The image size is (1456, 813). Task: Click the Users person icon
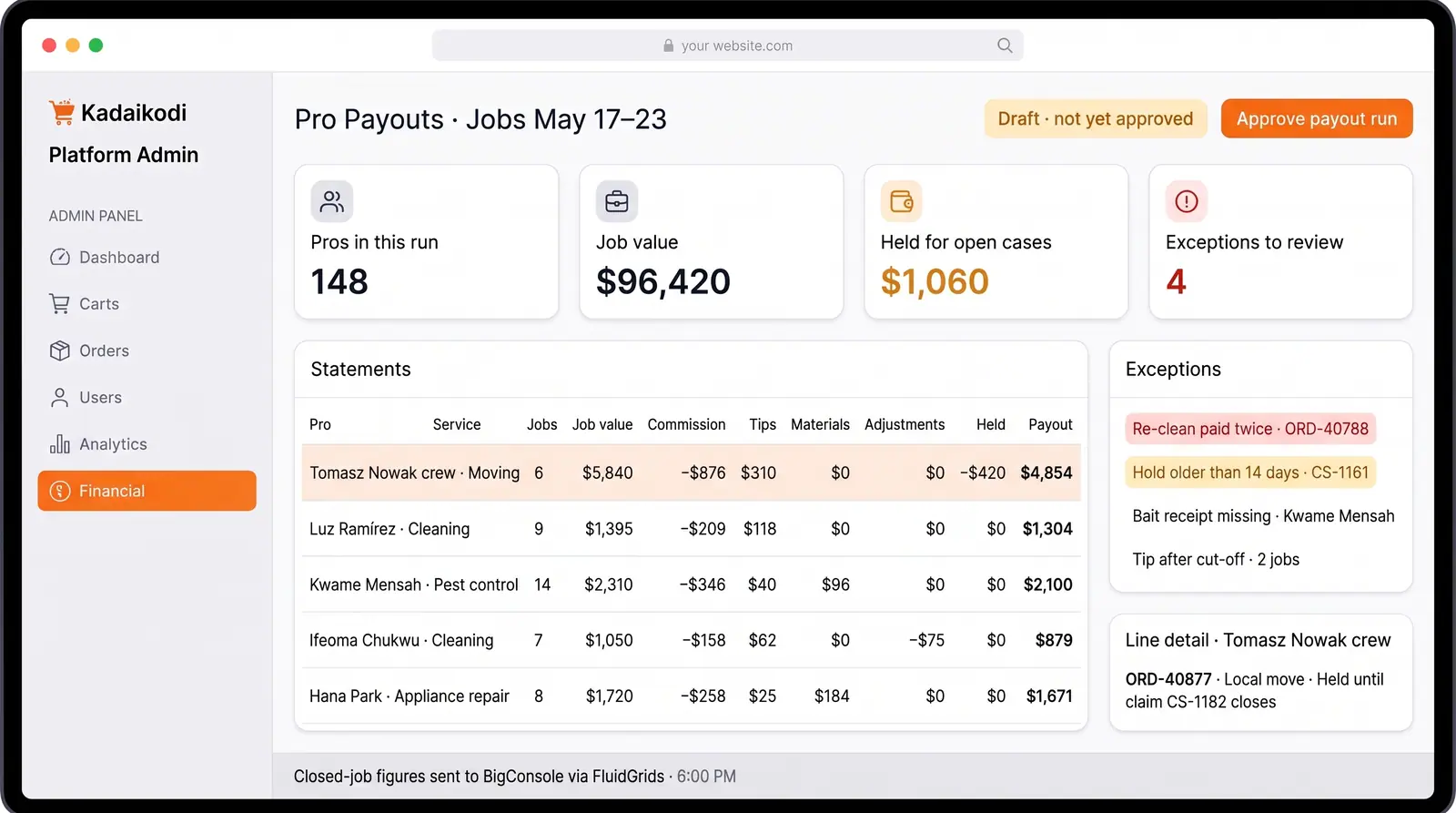(60, 398)
